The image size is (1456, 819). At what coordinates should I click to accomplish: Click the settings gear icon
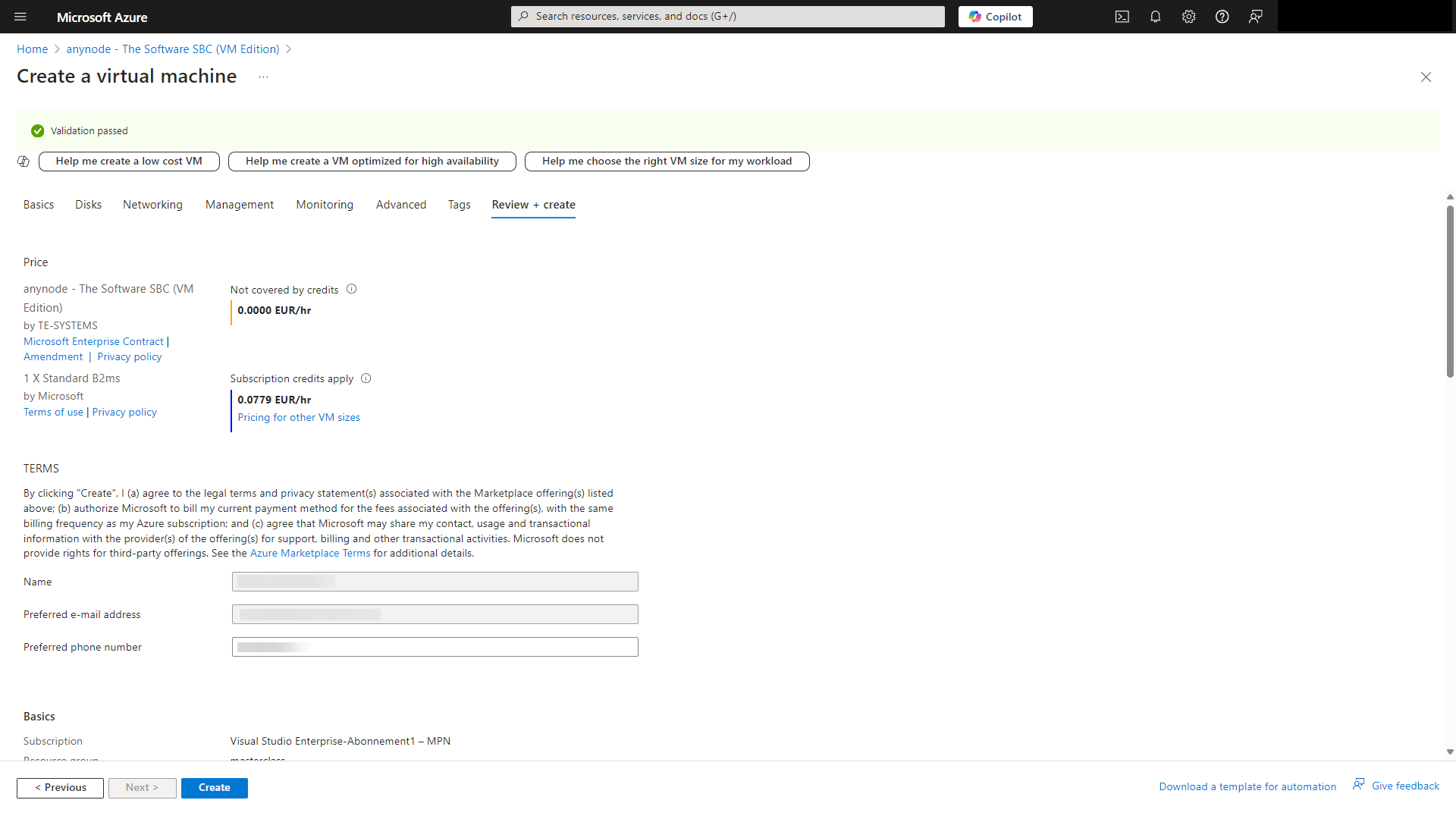click(1188, 17)
